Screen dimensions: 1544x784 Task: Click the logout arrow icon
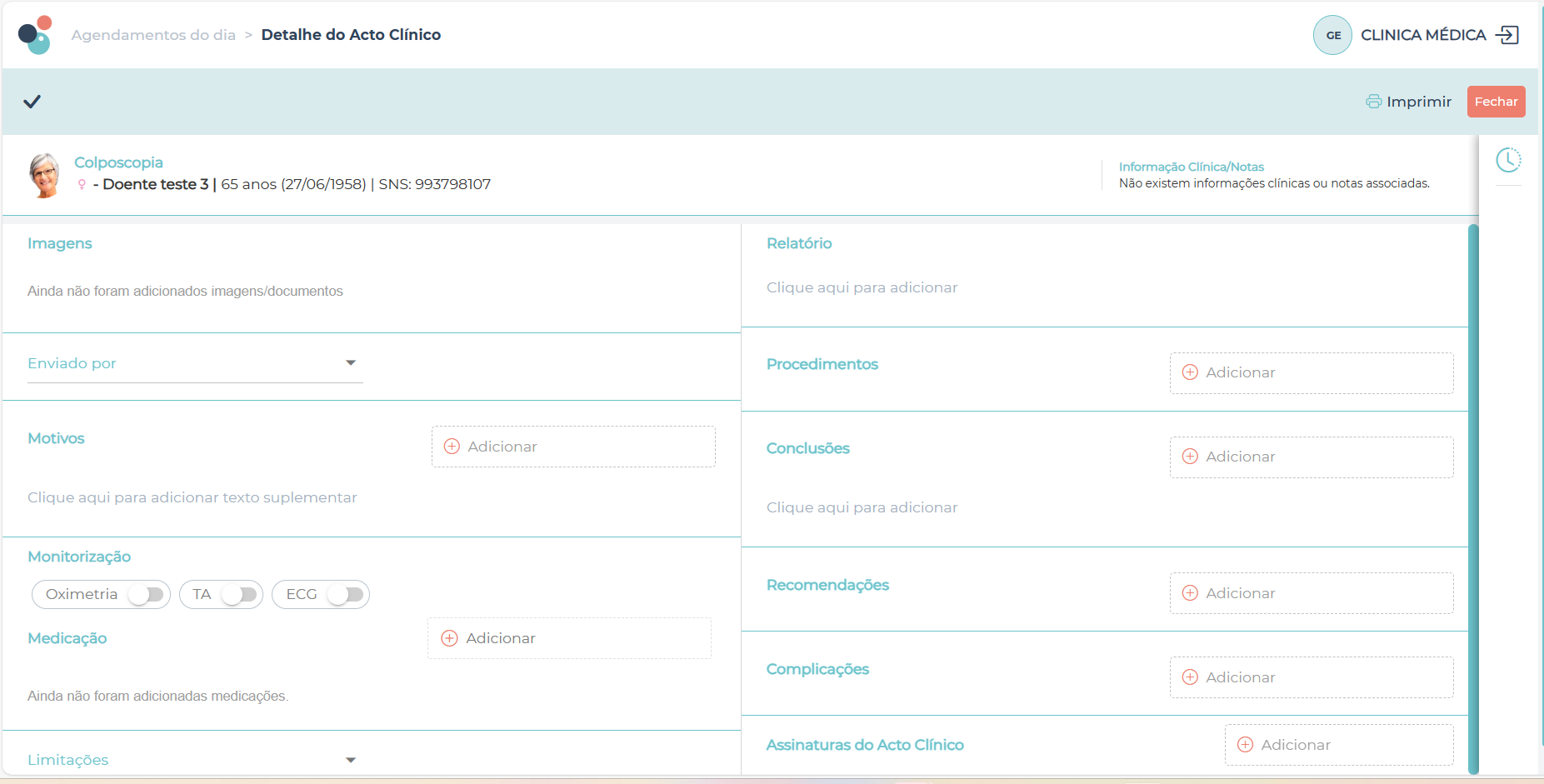(1507, 35)
